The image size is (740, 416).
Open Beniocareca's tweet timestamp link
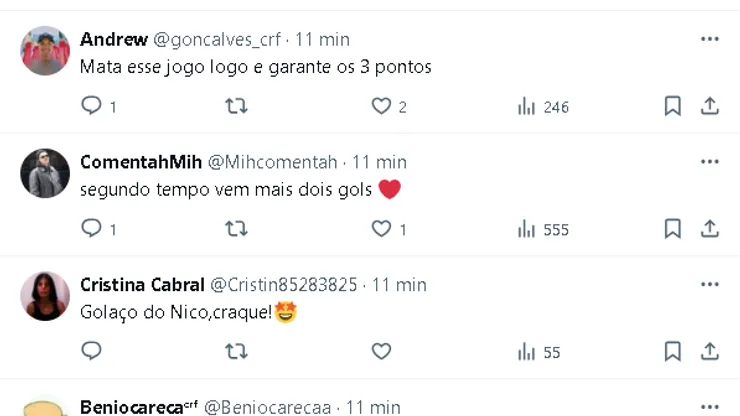[x=371, y=407]
